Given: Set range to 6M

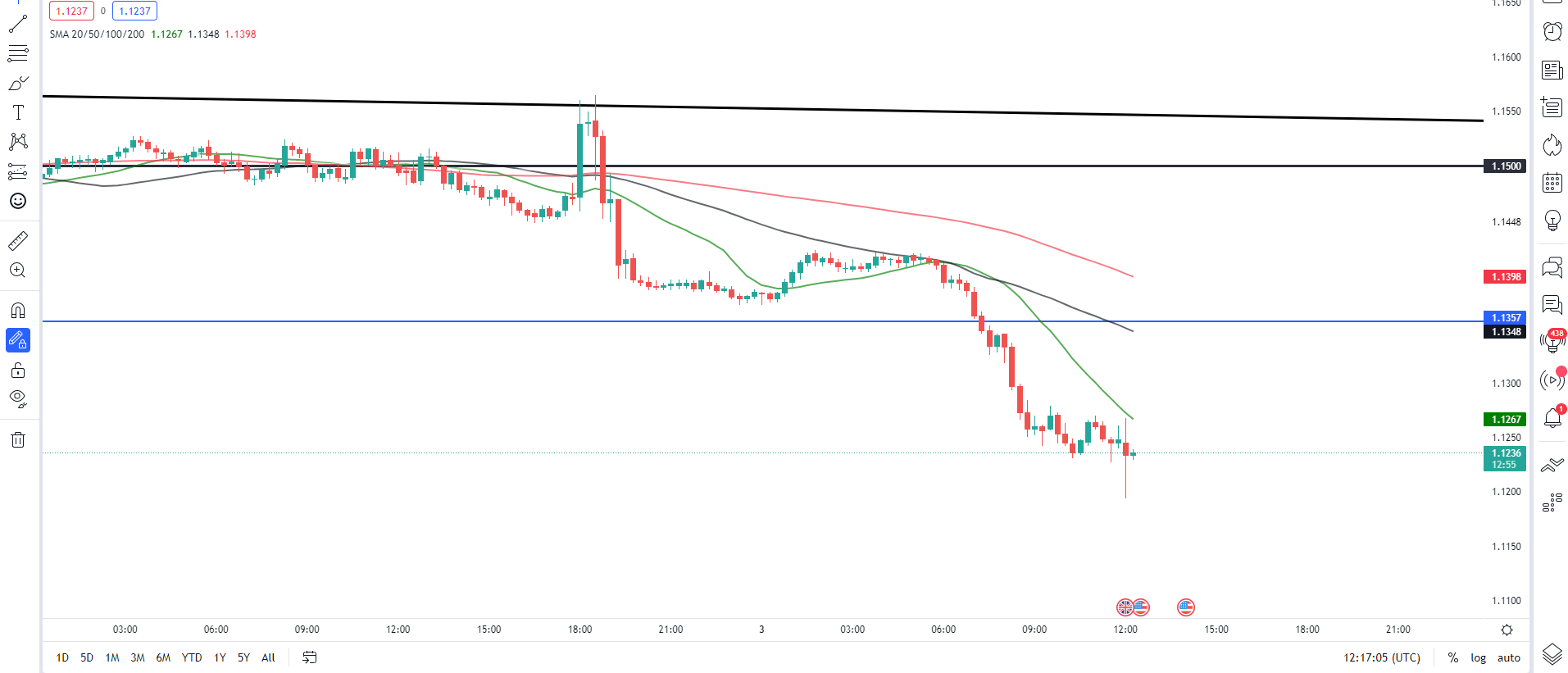Looking at the screenshot, I should (163, 657).
